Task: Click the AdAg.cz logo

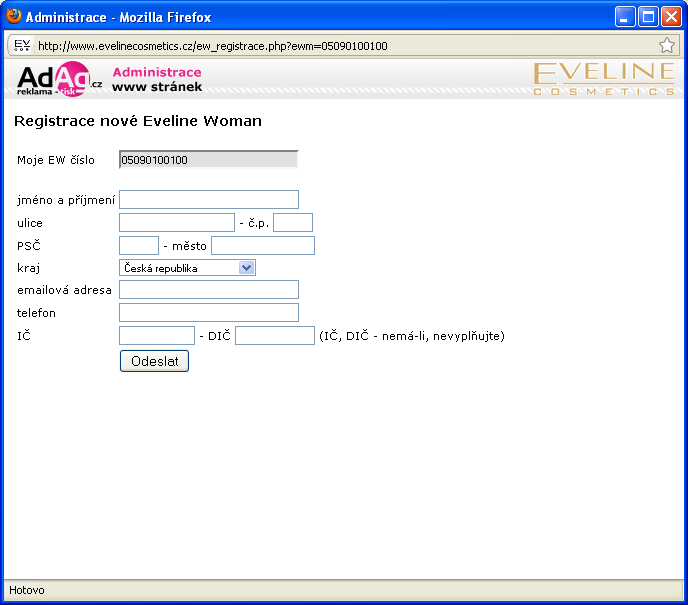Action: click(x=59, y=79)
